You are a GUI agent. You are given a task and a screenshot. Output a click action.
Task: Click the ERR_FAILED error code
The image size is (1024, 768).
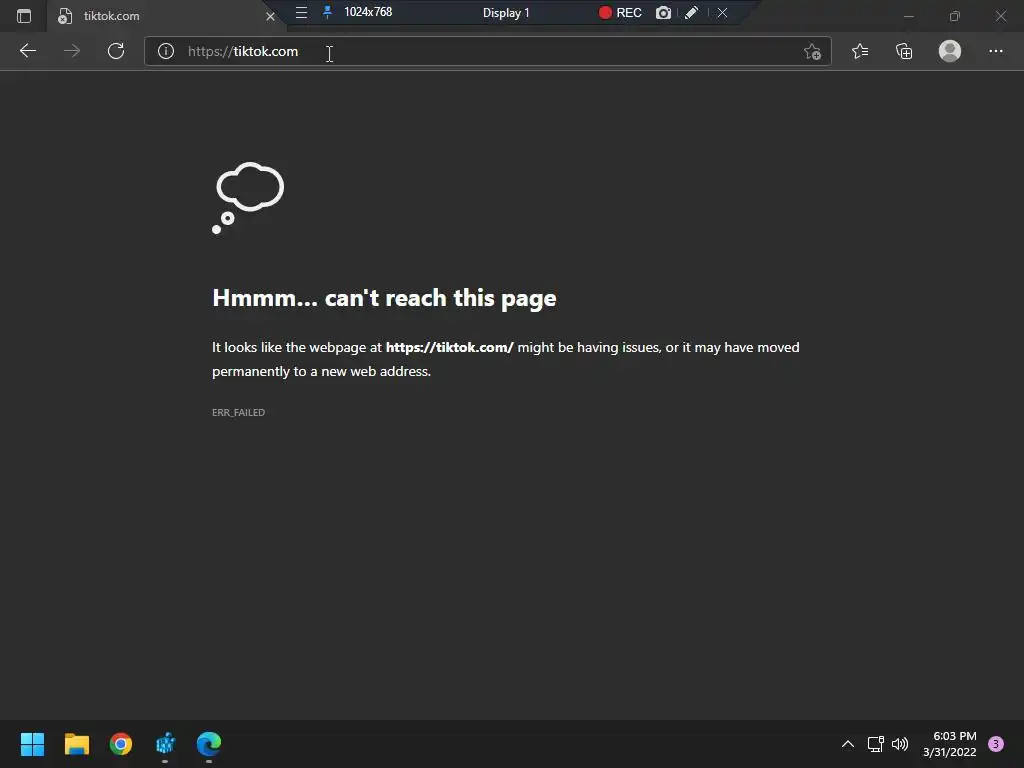(x=238, y=413)
